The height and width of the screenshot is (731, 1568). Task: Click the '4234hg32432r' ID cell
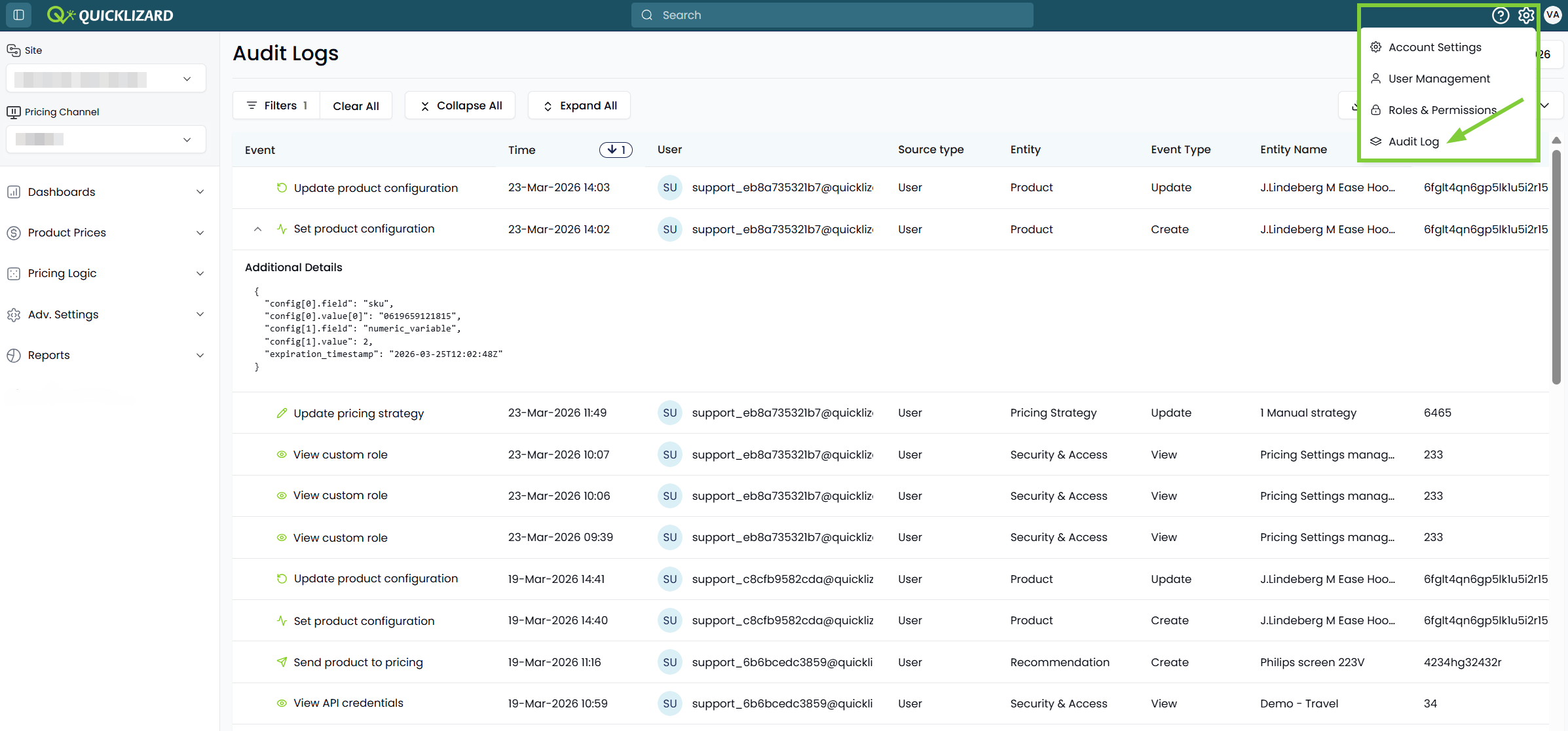pos(1463,662)
